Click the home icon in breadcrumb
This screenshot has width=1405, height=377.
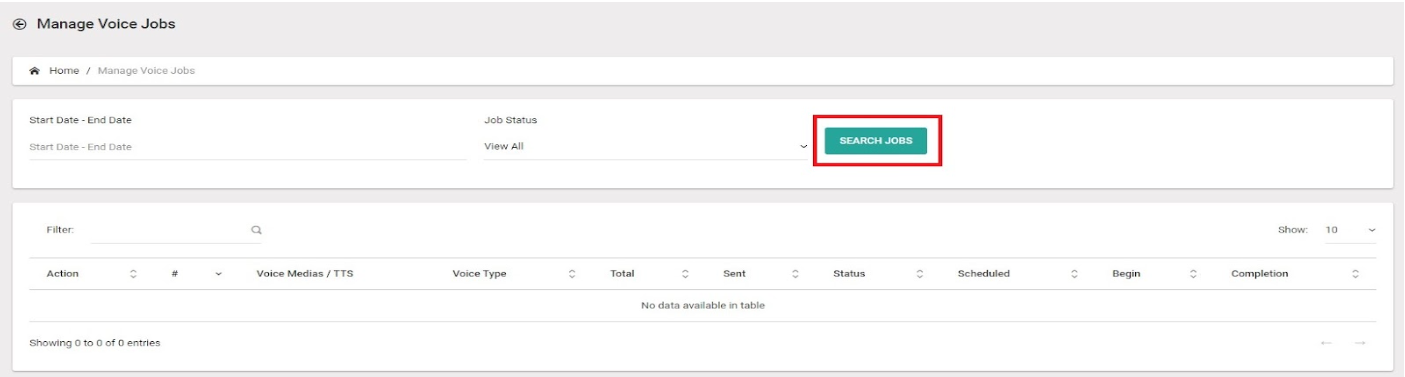[x=35, y=71]
